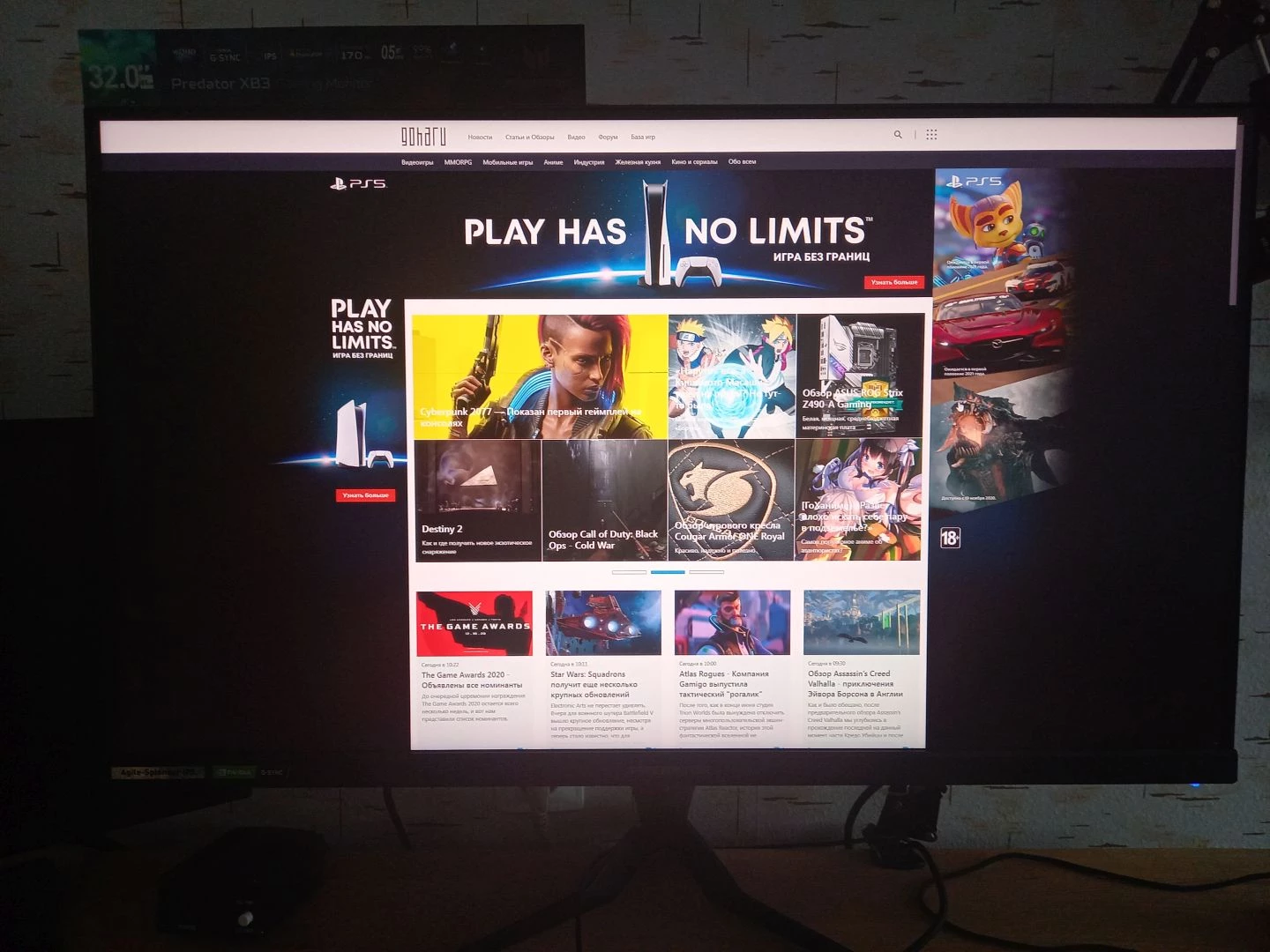The width and height of the screenshot is (1270, 952).
Task: Open the Destiny 2 featured tile
Action: click(x=477, y=500)
